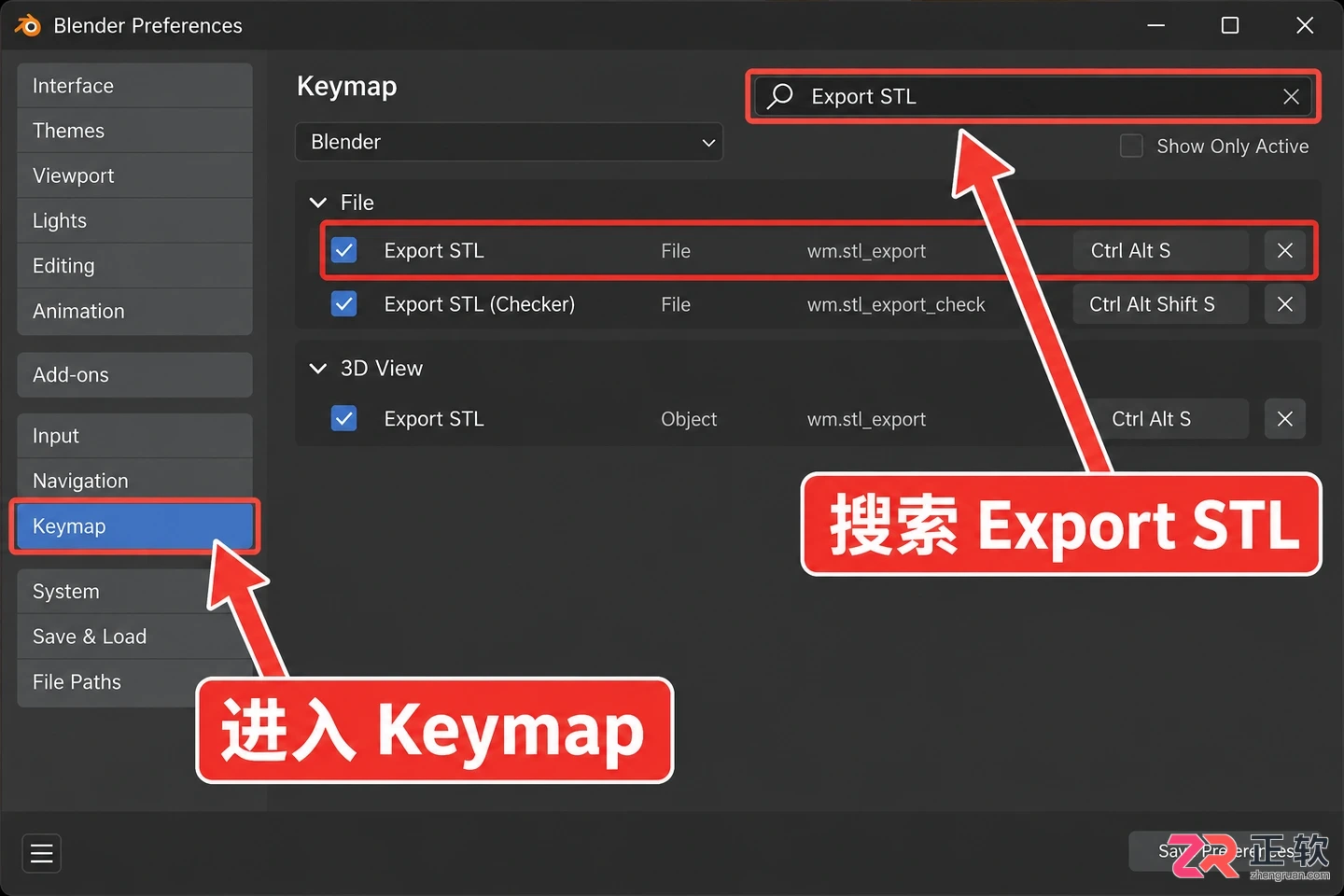Click the Export STL (Checker) row name
The height and width of the screenshot is (896, 1344).
point(480,304)
